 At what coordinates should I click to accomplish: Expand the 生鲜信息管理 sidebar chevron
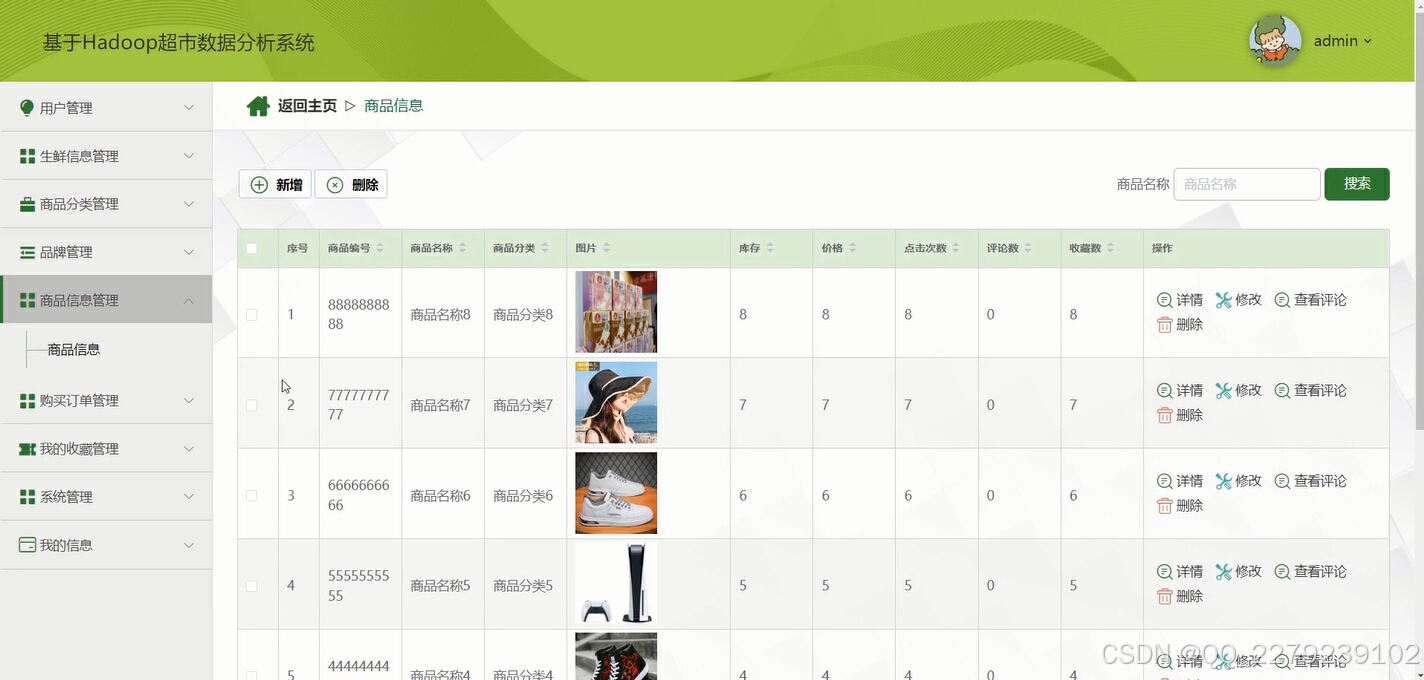tap(189, 155)
